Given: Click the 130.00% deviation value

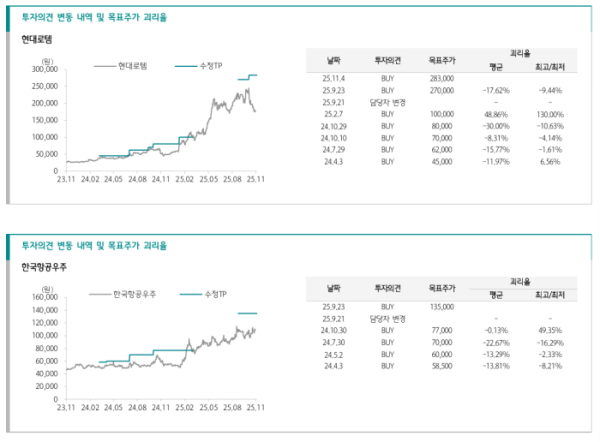Looking at the screenshot, I should [550, 114].
